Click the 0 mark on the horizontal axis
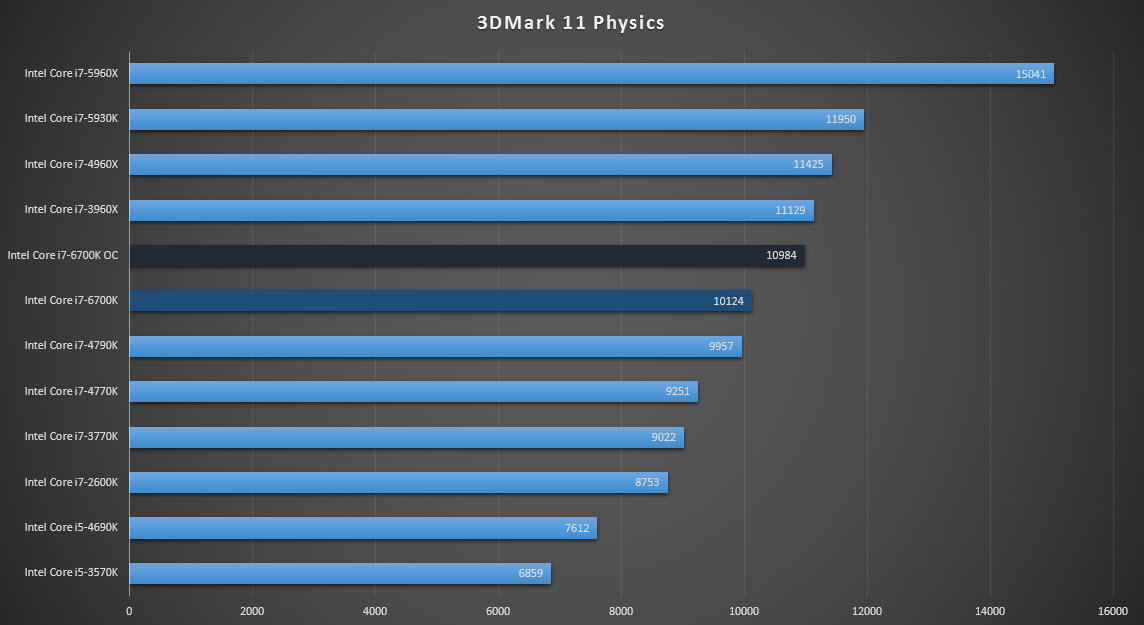Viewport: 1144px width, 625px height. click(128, 610)
